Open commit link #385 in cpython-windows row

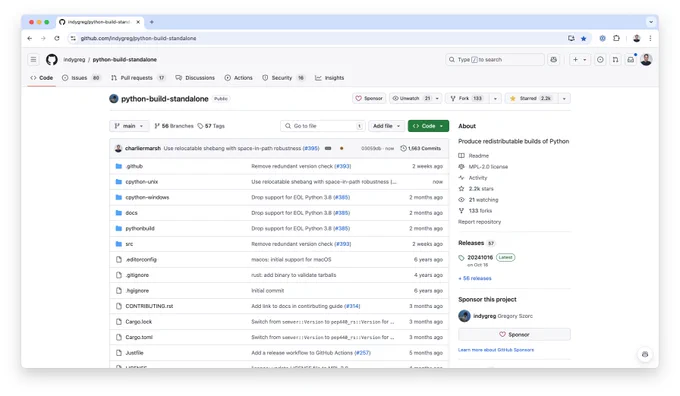342,197
